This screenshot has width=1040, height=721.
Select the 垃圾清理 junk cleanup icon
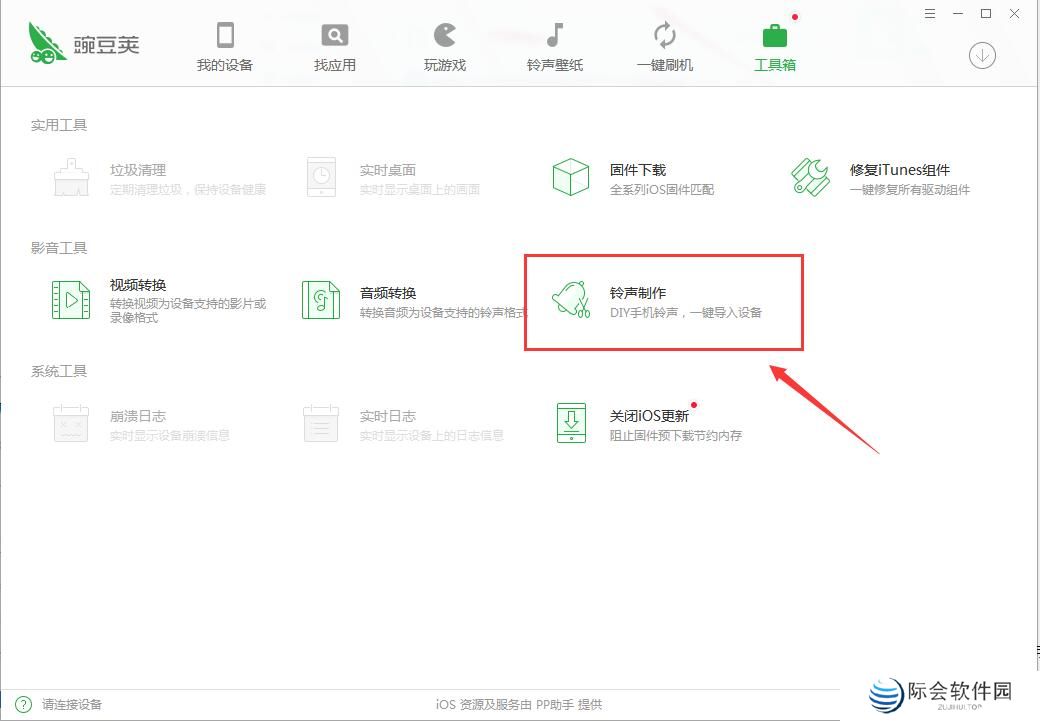click(x=70, y=177)
